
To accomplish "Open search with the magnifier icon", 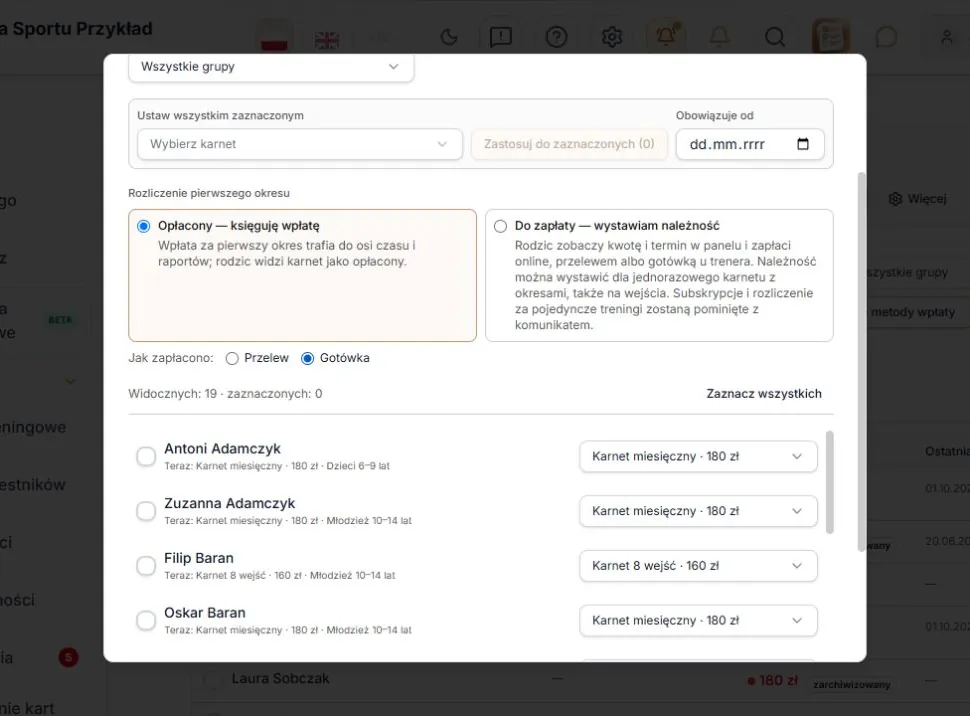I will click(775, 37).
